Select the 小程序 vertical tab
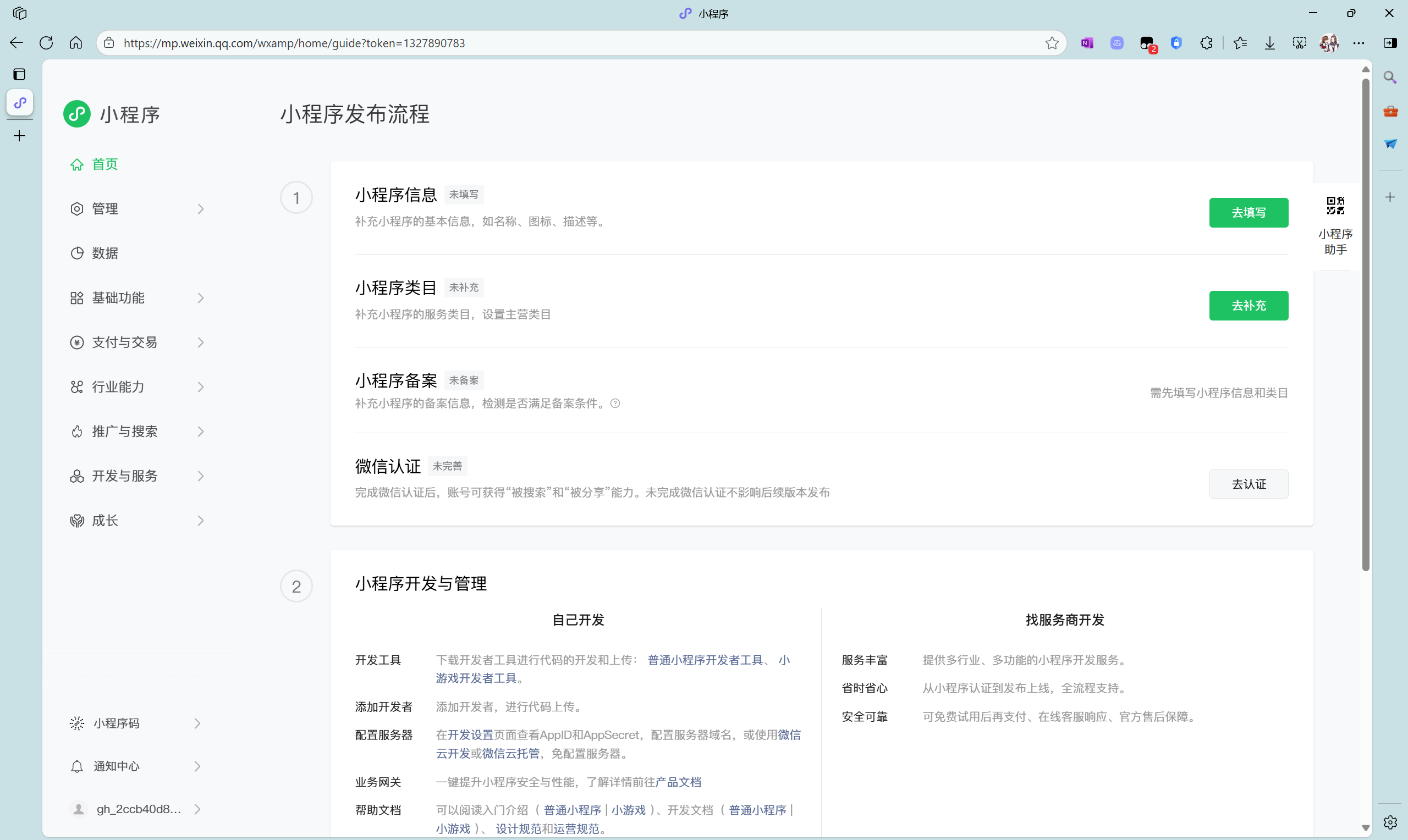Screen dimensions: 1408x840 (20, 102)
